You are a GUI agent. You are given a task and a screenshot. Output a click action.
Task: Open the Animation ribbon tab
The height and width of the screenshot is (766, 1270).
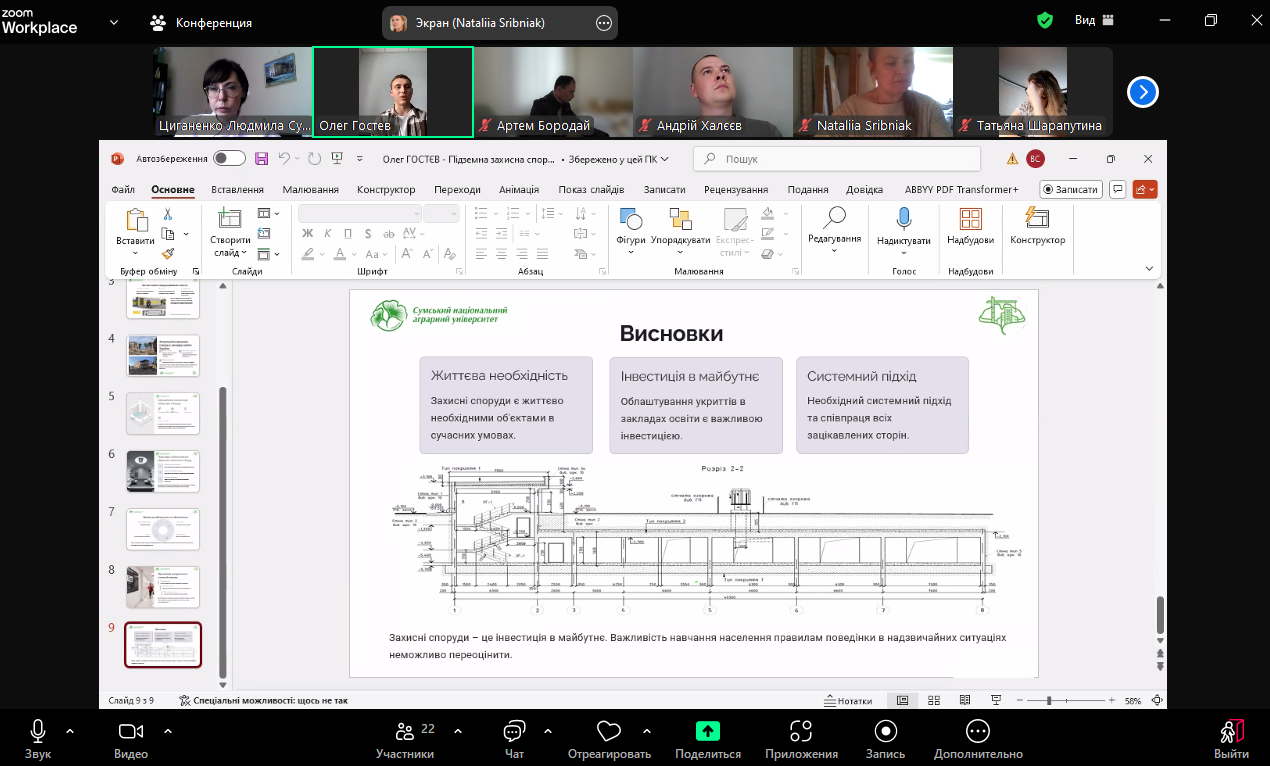click(x=519, y=189)
